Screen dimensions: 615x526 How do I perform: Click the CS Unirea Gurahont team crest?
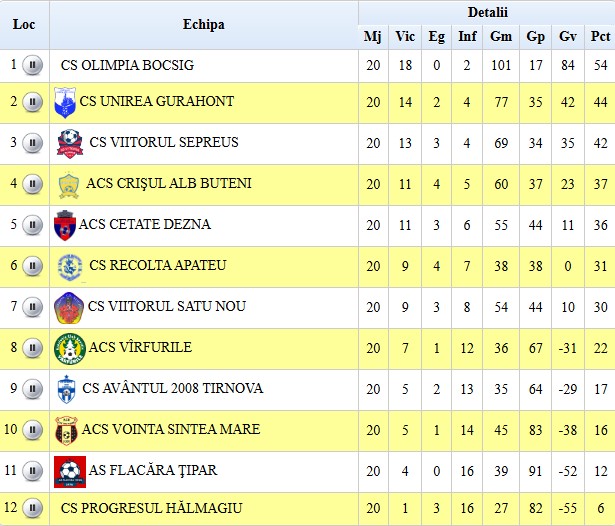(66, 102)
